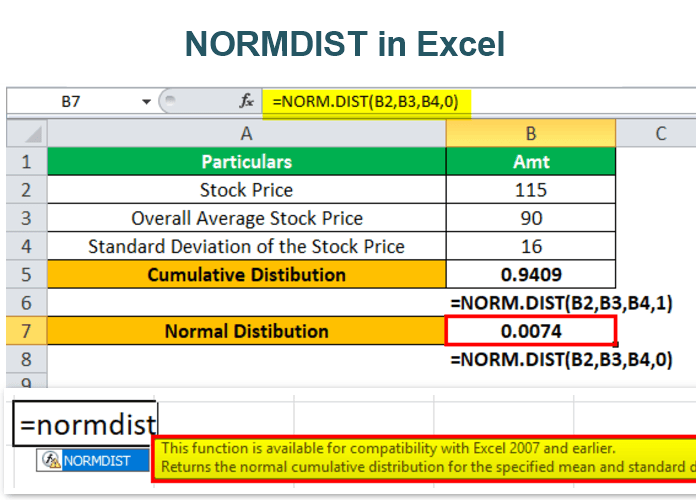Select the cell showing 0.9409
Screen dimensions: 696x500
[531, 274]
